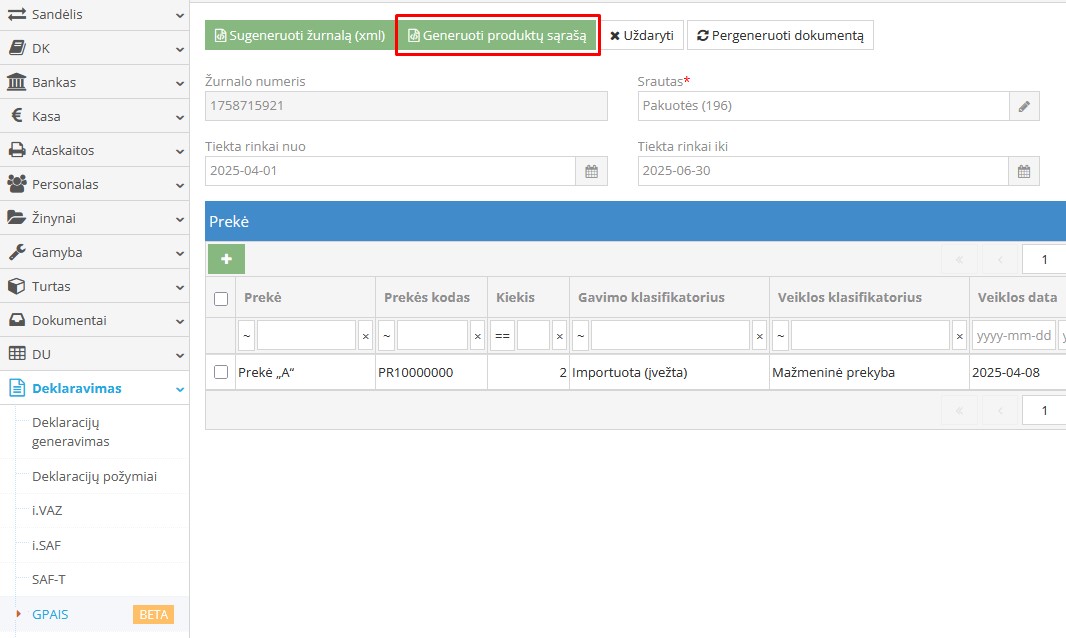1066x638 pixels.
Task: Click Sugeneruoti žurnalą (xml) button
Action: 299,35
